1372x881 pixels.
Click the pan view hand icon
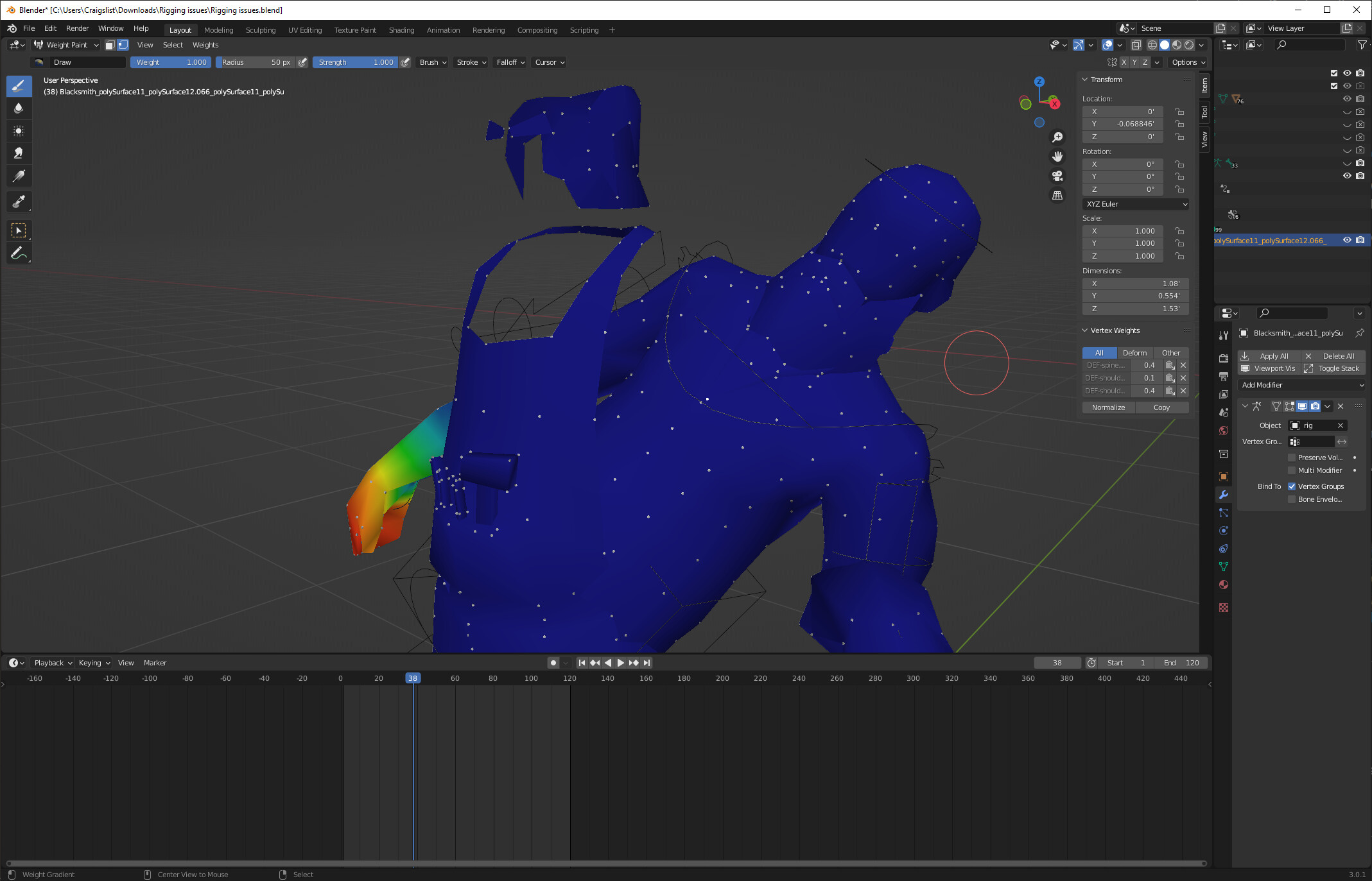pos(1057,157)
